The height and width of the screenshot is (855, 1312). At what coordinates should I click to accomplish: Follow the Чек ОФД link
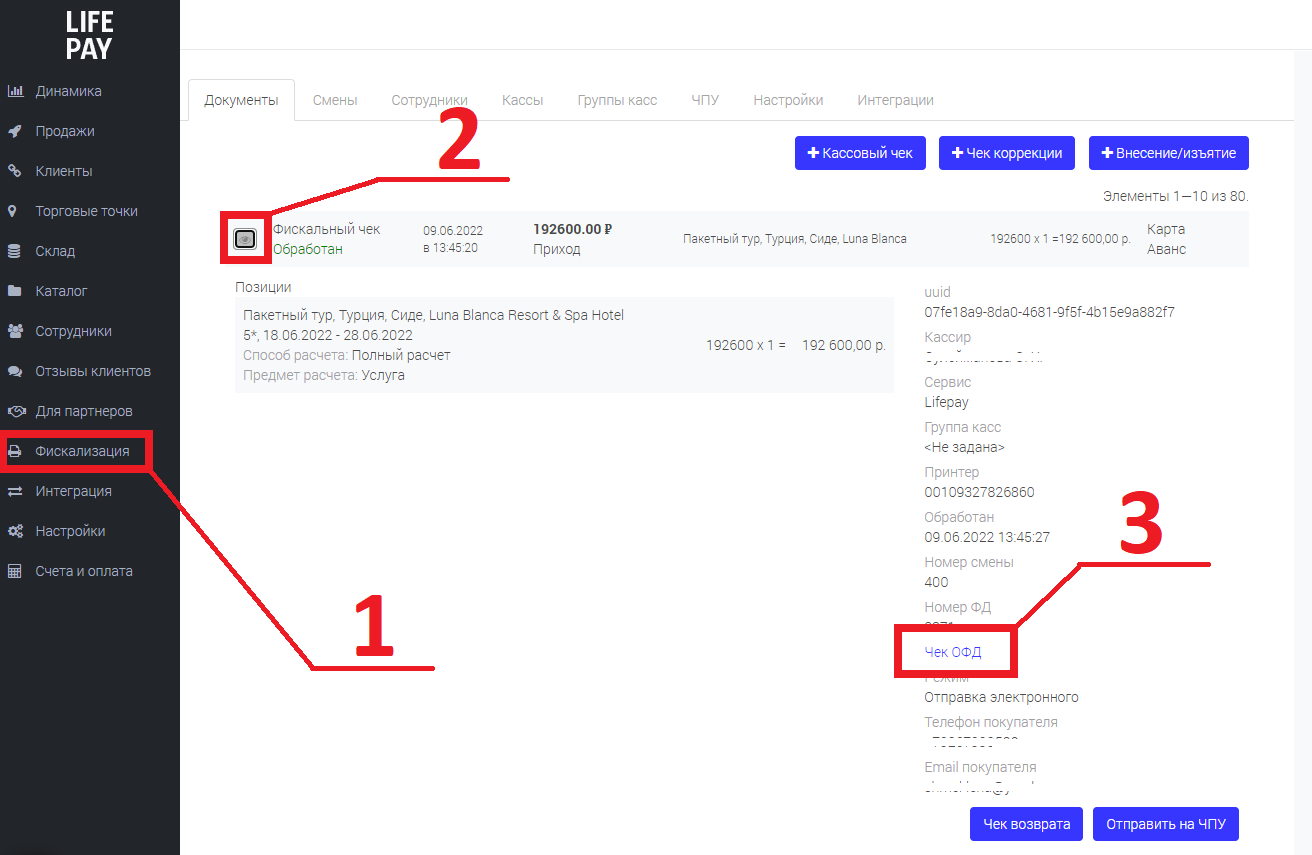pos(953,652)
